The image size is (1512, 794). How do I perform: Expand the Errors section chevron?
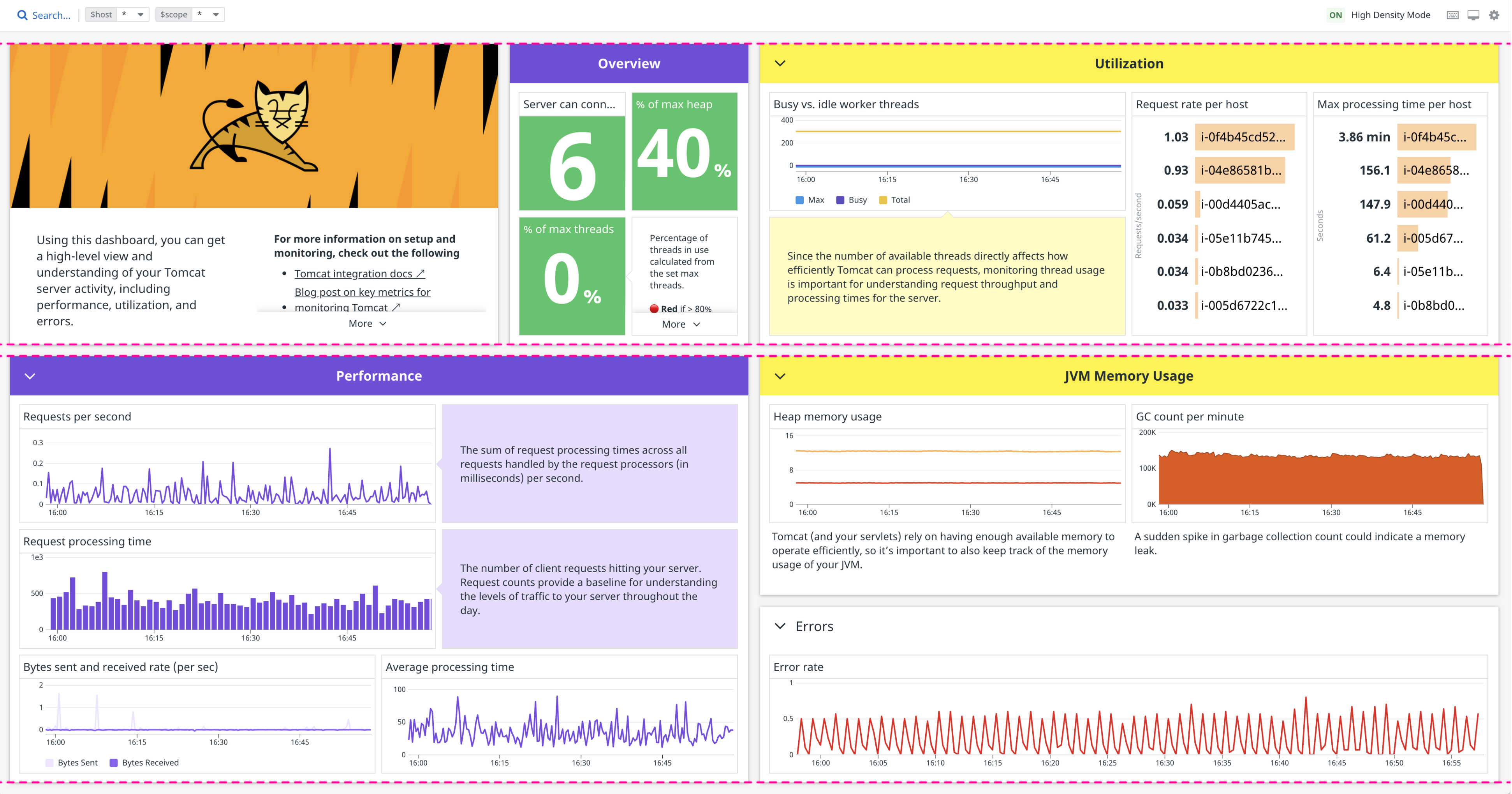click(x=780, y=626)
